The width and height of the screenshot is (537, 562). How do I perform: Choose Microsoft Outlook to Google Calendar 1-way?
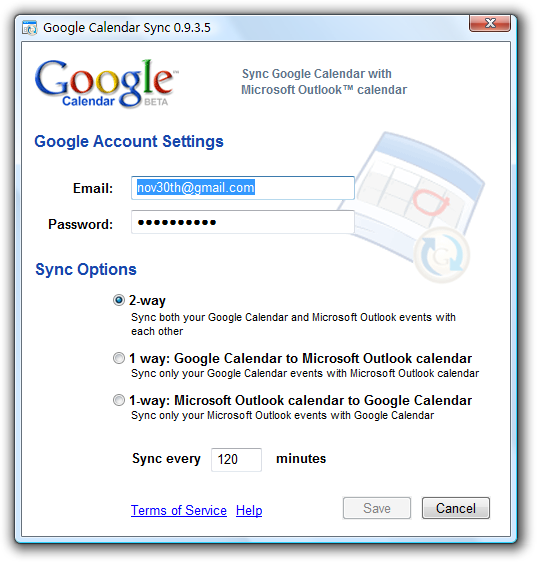[x=119, y=400]
